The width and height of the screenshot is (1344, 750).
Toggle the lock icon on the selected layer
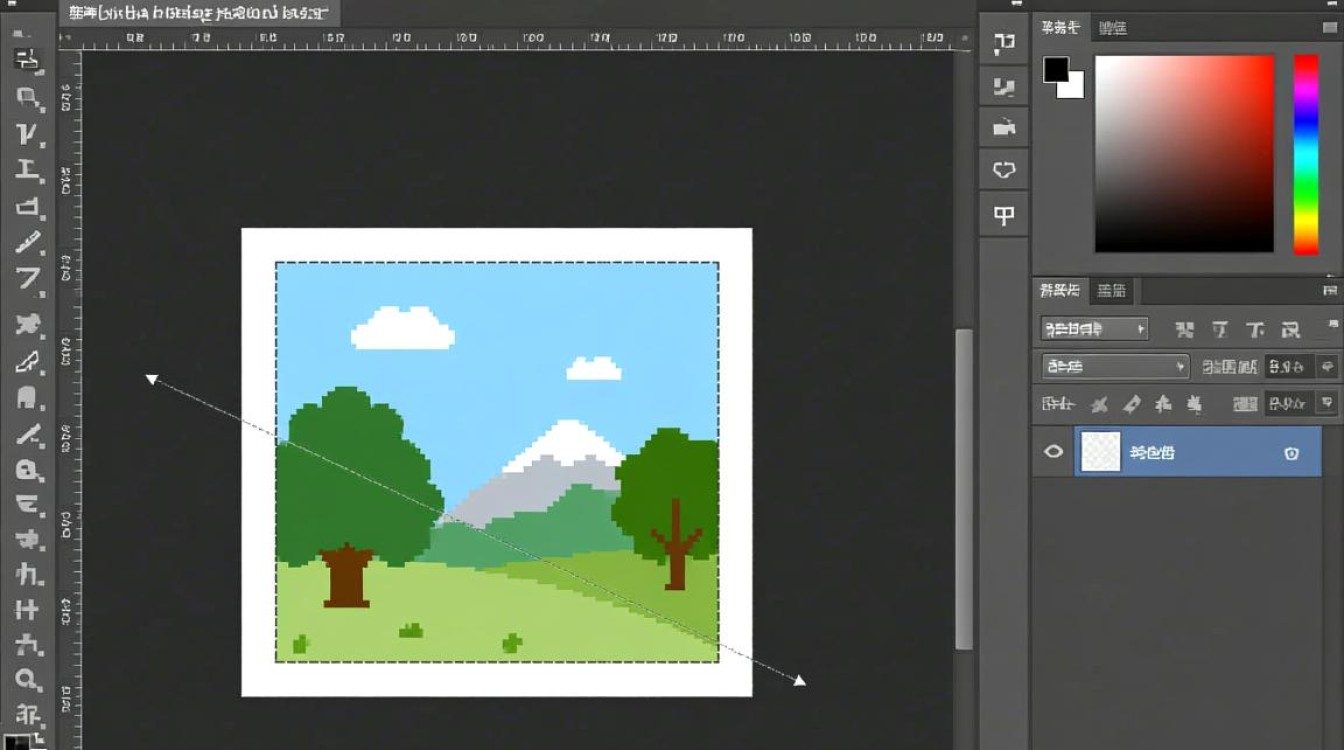coord(1291,453)
